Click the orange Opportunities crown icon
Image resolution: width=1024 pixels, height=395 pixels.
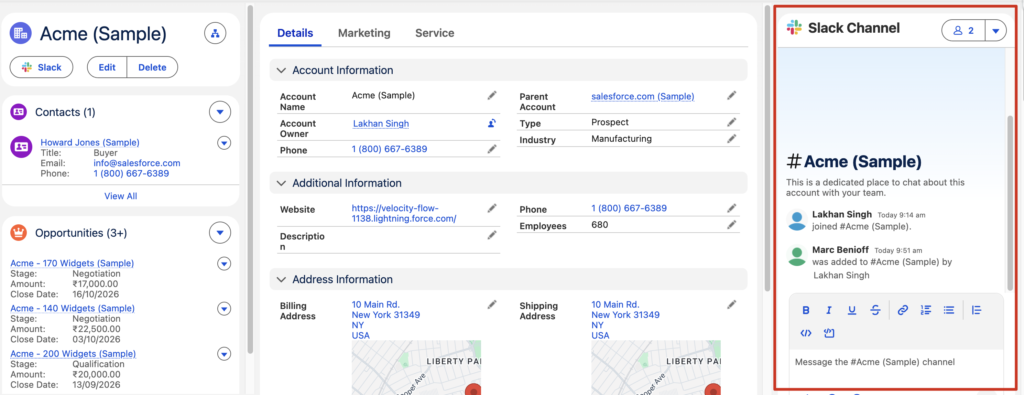(18, 232)
